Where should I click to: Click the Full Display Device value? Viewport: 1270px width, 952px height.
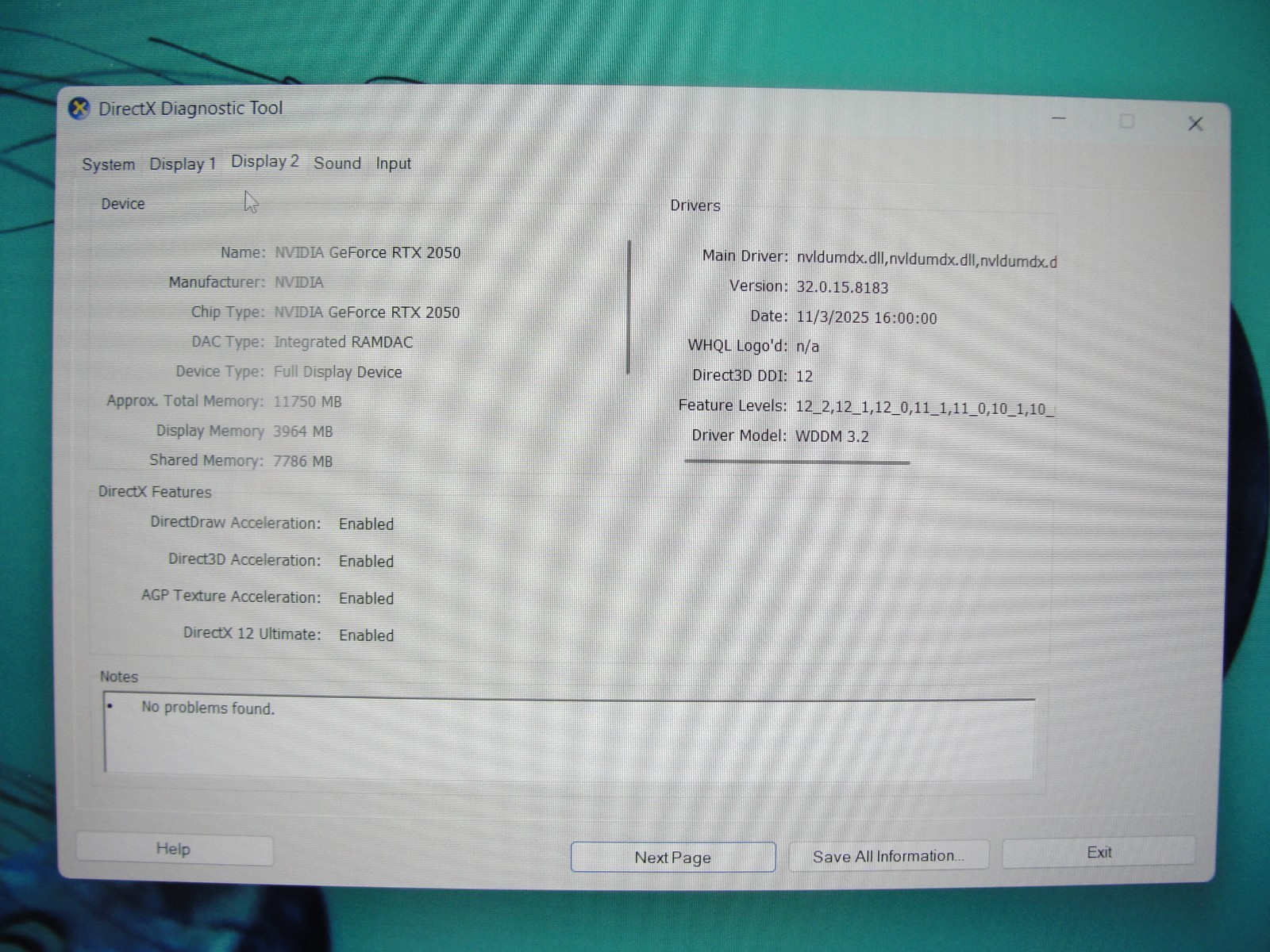pyautogui.click(x=338, y=372)
